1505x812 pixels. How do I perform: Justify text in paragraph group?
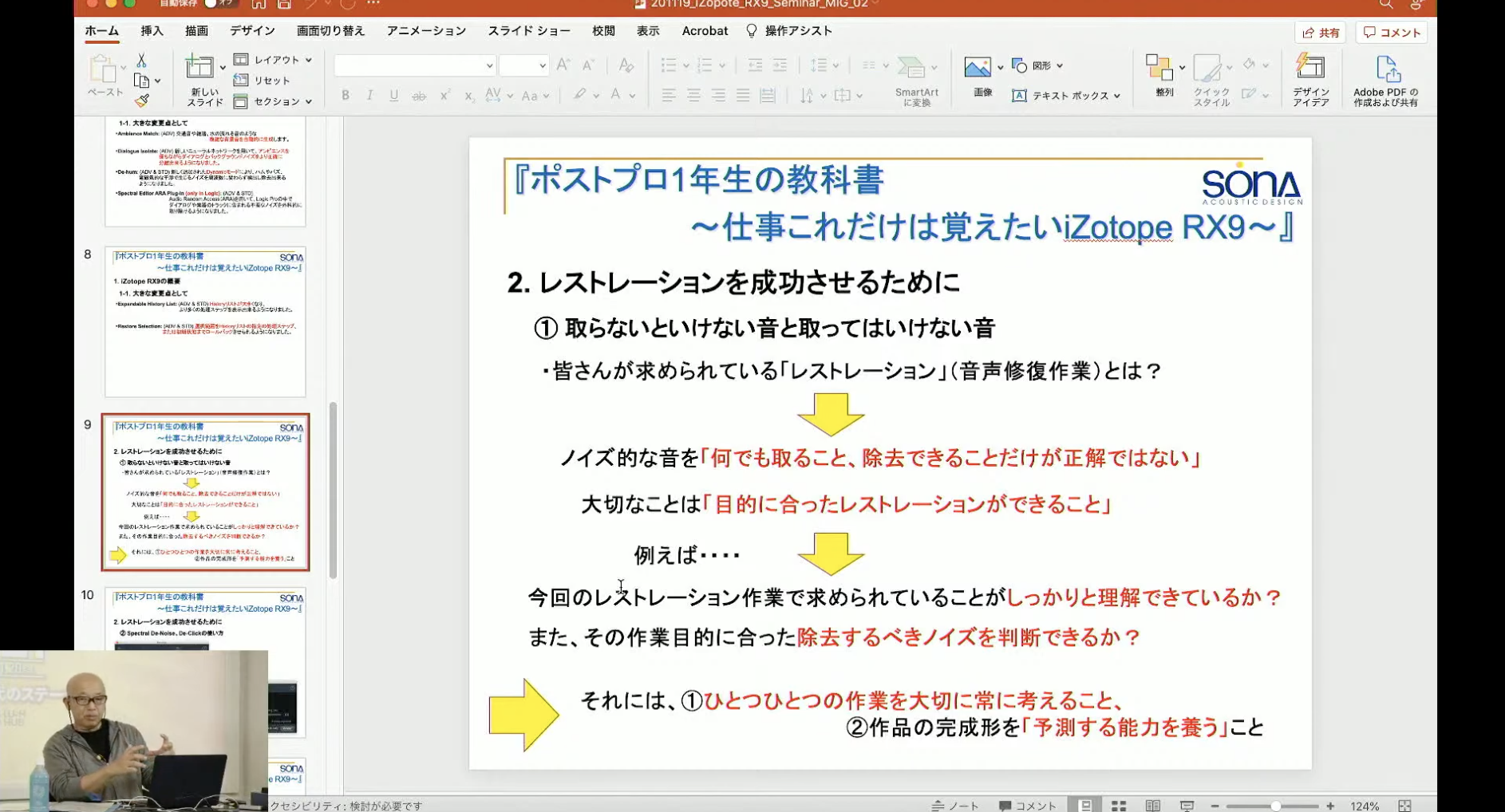[x=743, y=96]
